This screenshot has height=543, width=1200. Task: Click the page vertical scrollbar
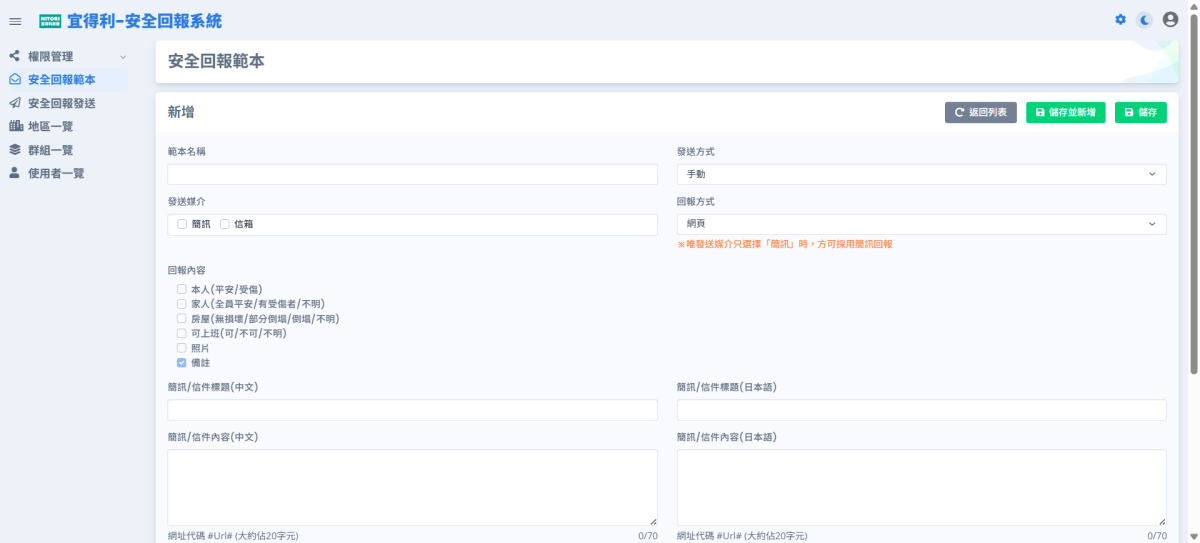tap(1193, 200)
